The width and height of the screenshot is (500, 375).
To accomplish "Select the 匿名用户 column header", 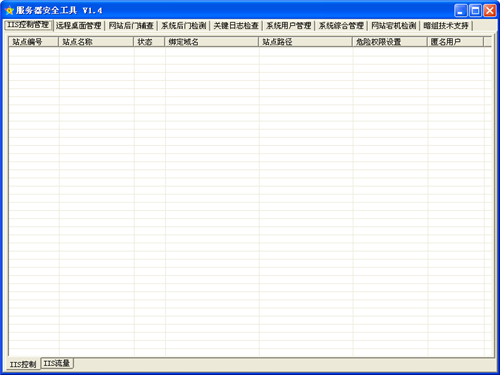I will pyautogui.click(x=455, y=42).
